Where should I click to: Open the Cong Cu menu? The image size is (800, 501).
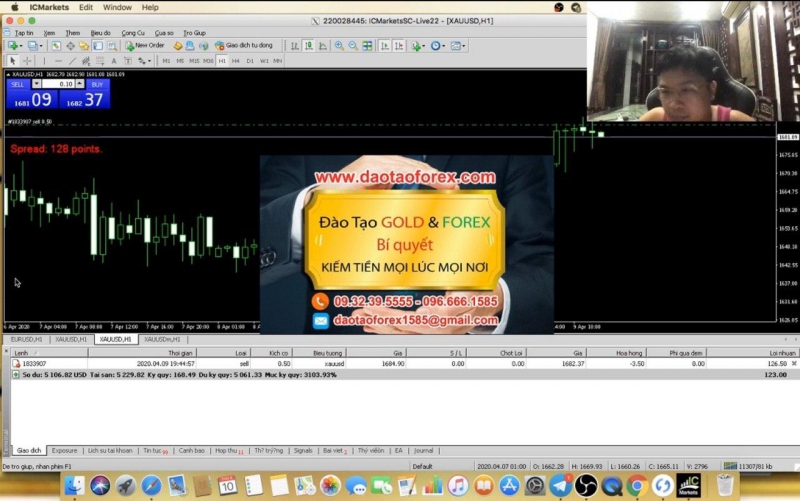pyautogui.click(x=133, y=33)
